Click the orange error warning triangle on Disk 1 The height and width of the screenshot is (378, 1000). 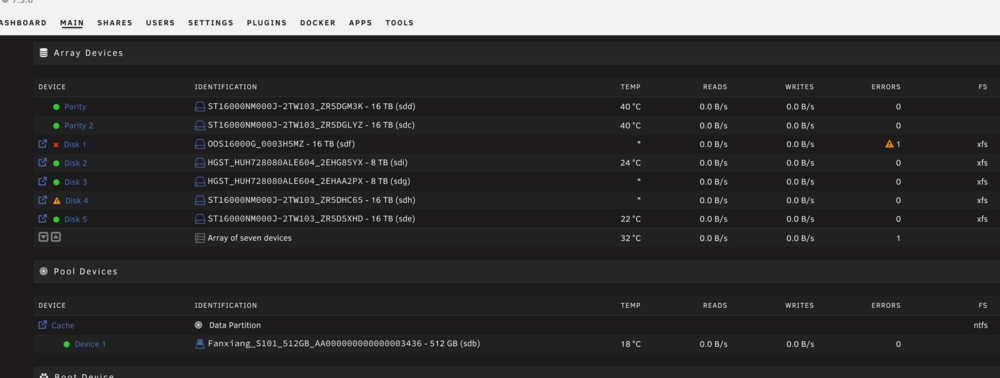coord(889,144)
